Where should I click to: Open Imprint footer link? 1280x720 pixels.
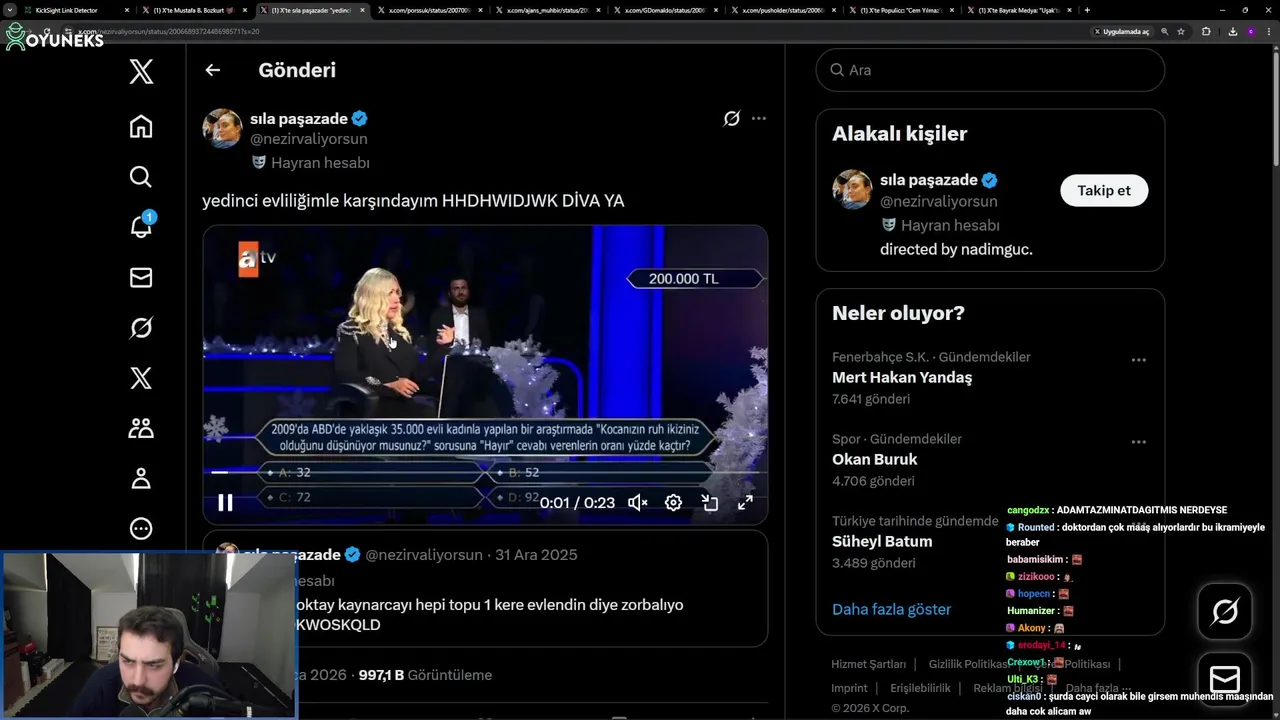tap(849, 688)
